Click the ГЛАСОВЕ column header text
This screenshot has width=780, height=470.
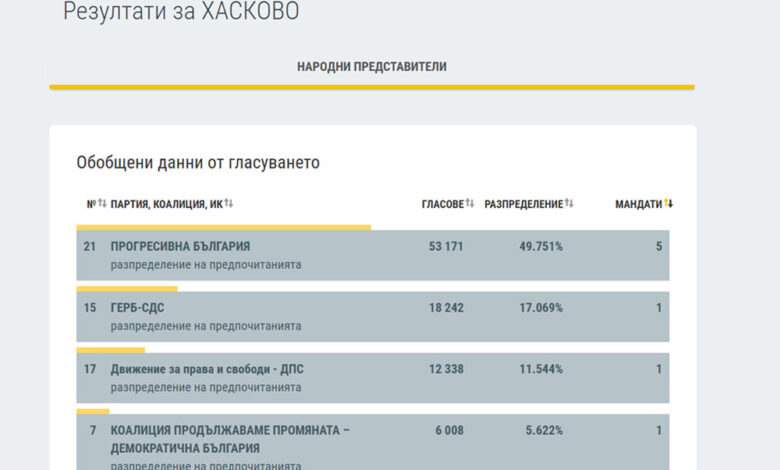(x=442, y=204)
